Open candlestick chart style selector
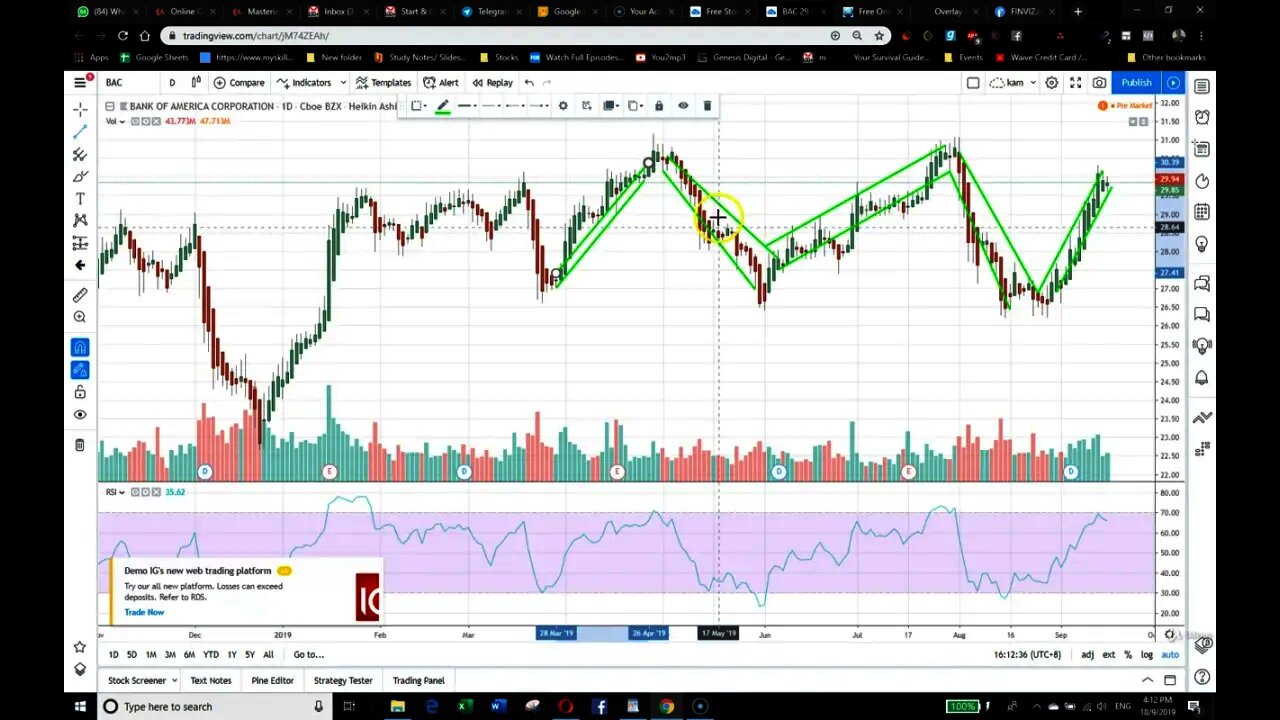The width and height of the screenshot is (1280, 720). [196, 82]
